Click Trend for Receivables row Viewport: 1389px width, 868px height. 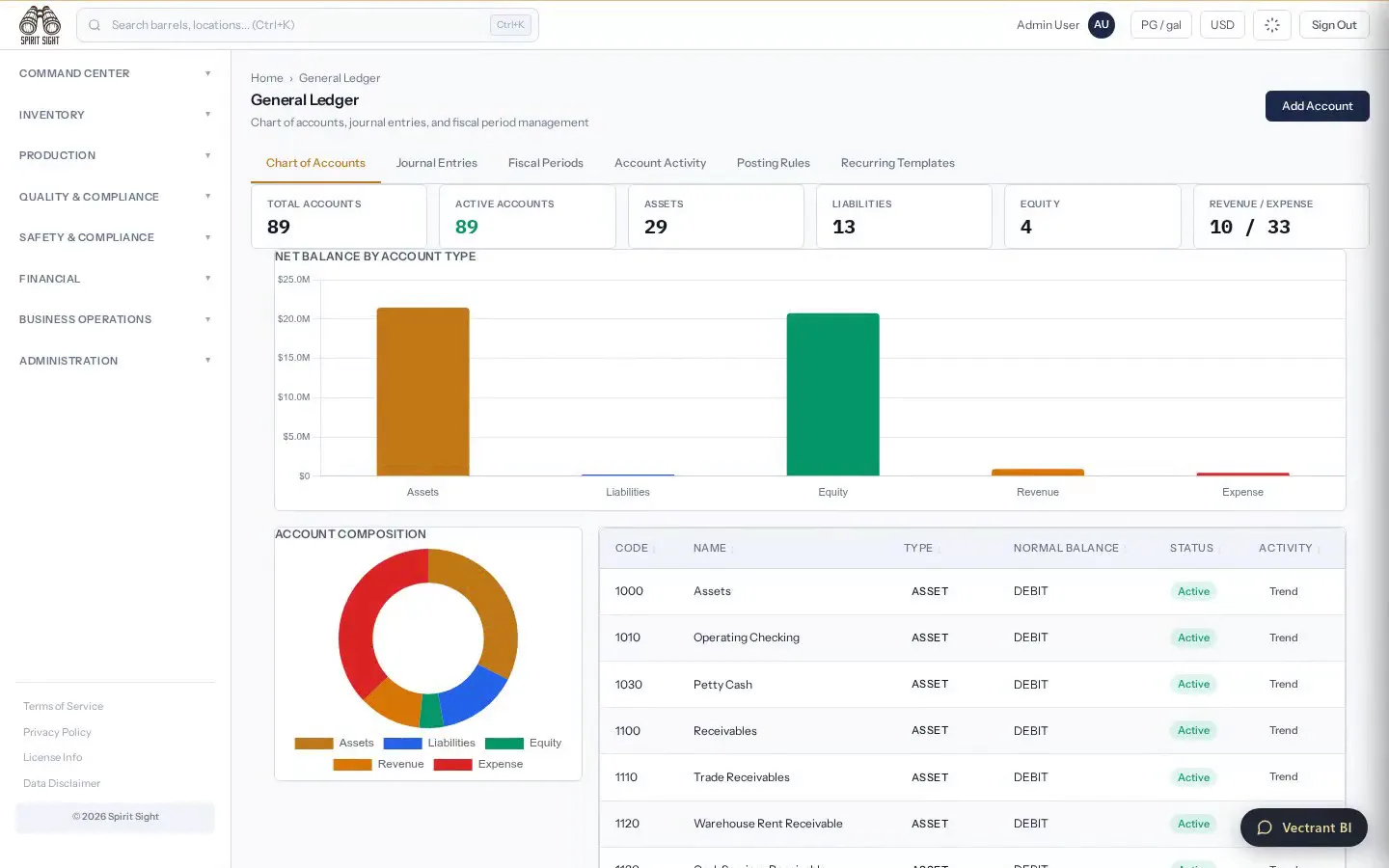pyautogui.click(x=1283, y=730)
